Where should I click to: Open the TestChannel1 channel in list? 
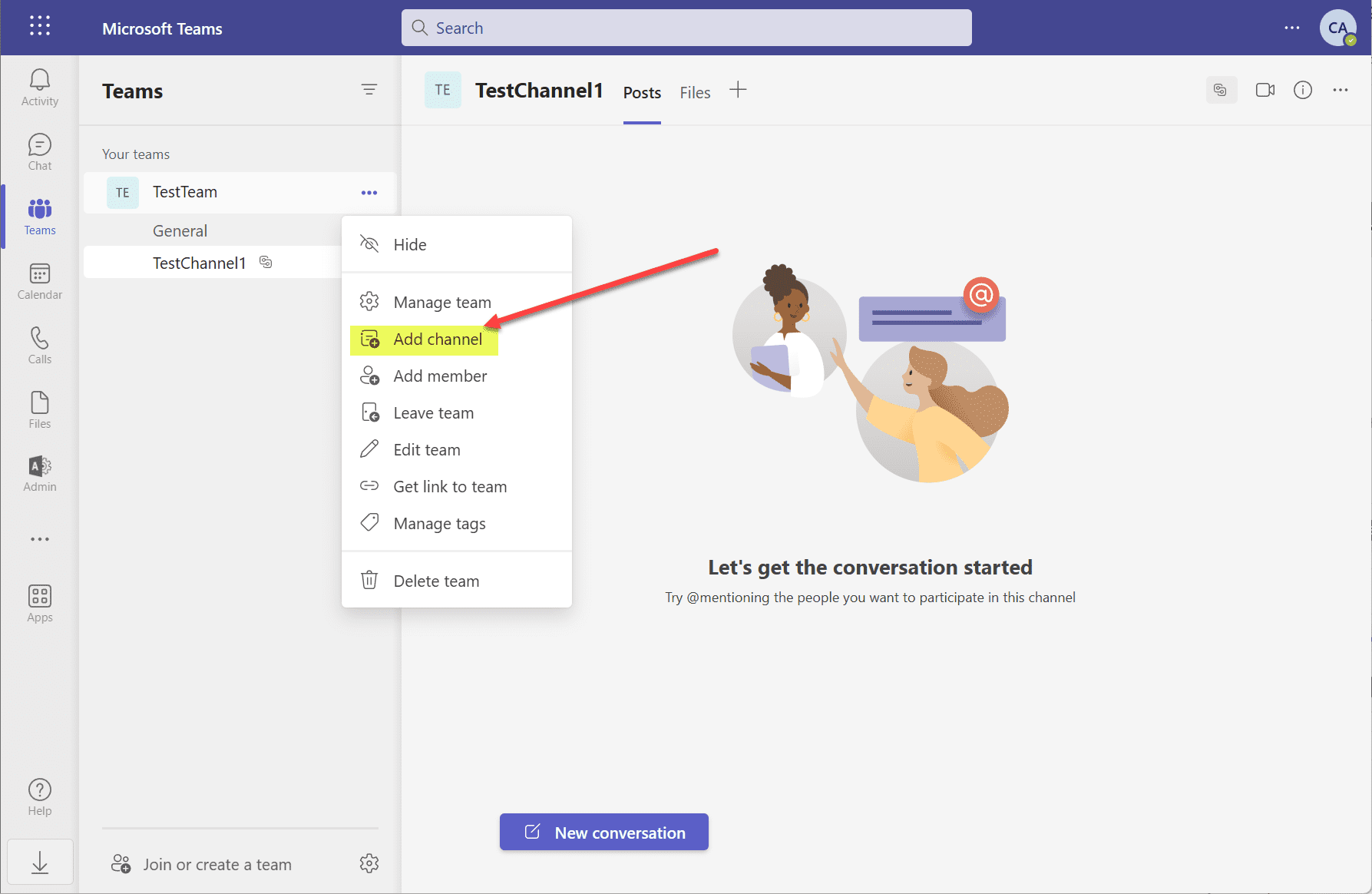coord(212,263)
